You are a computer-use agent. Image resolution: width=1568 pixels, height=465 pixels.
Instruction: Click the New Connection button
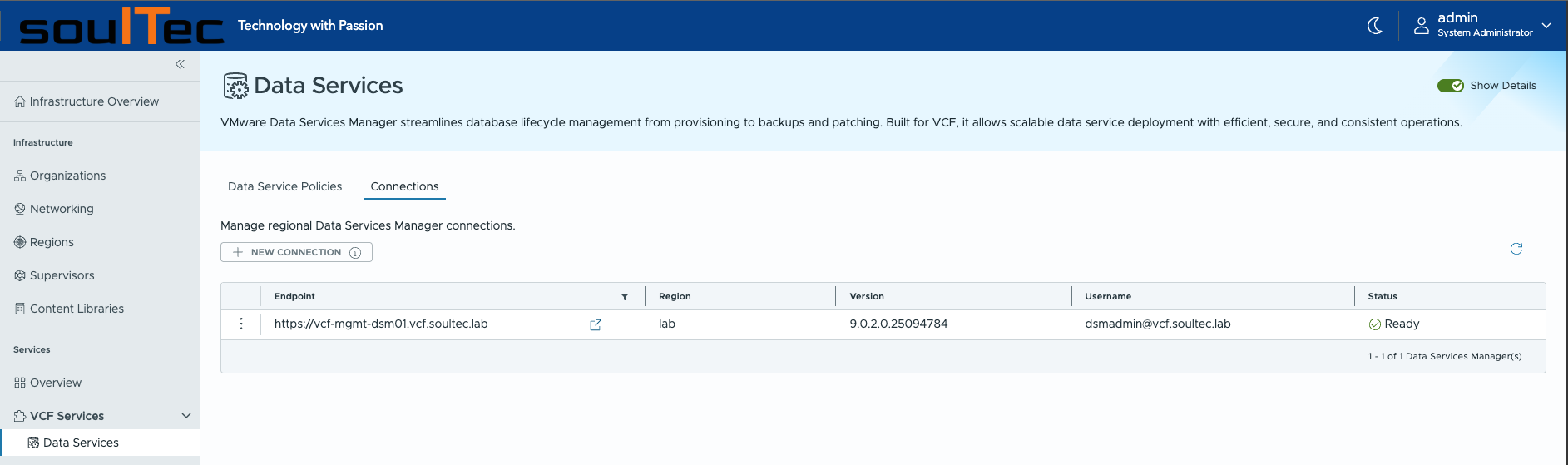coord(287,252)
